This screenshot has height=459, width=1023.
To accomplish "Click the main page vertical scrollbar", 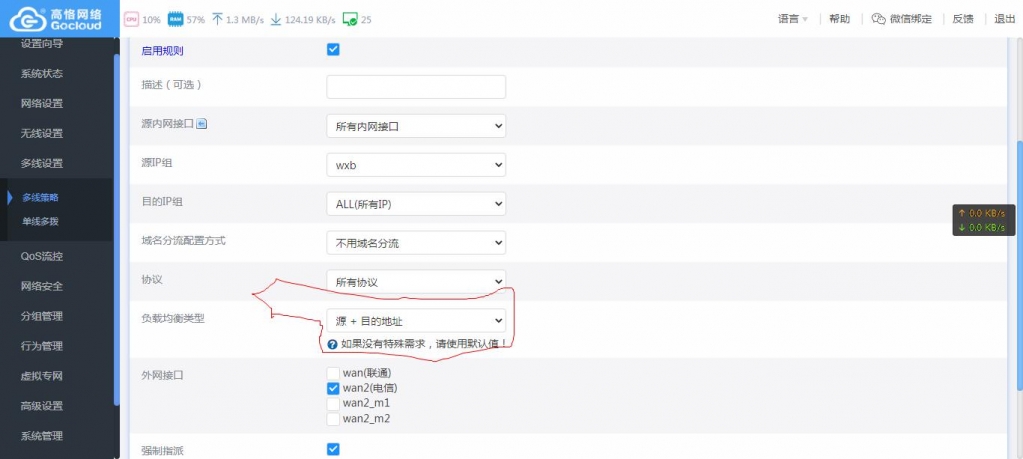I will pos(1018,267).
